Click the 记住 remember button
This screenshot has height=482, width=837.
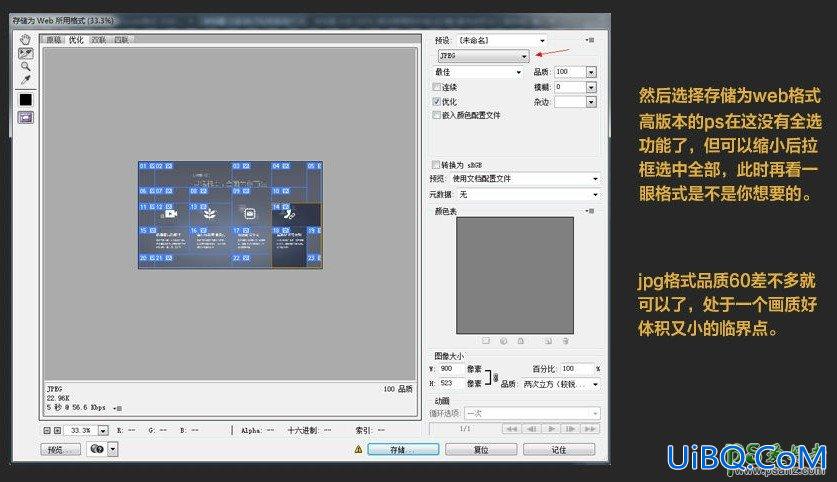pyautogui.click(x=558, y=450)
